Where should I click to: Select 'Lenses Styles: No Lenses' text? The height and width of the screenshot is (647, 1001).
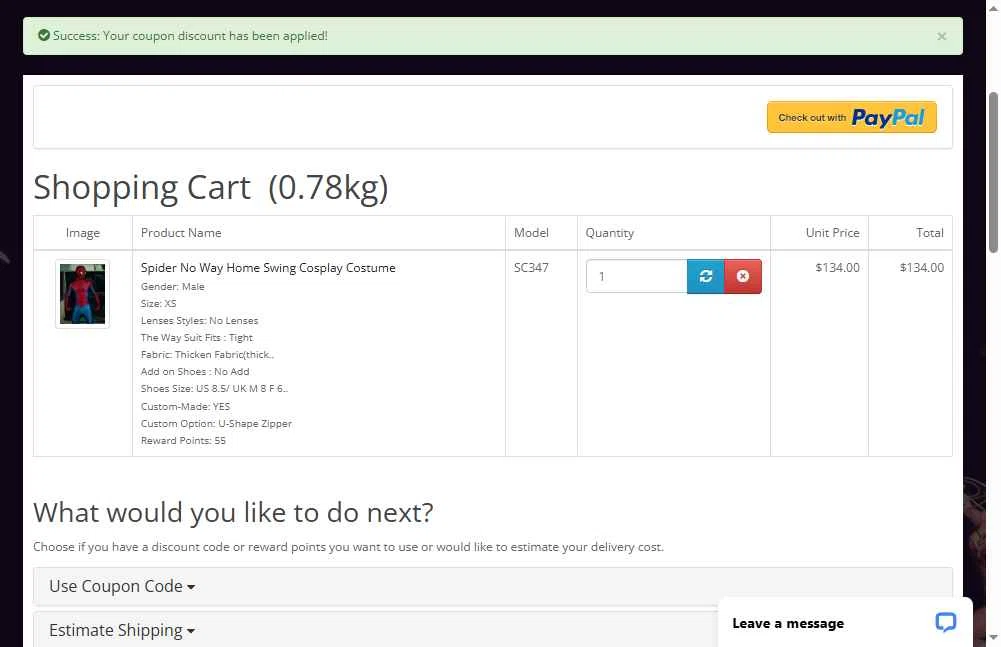(x=200, y=321)
